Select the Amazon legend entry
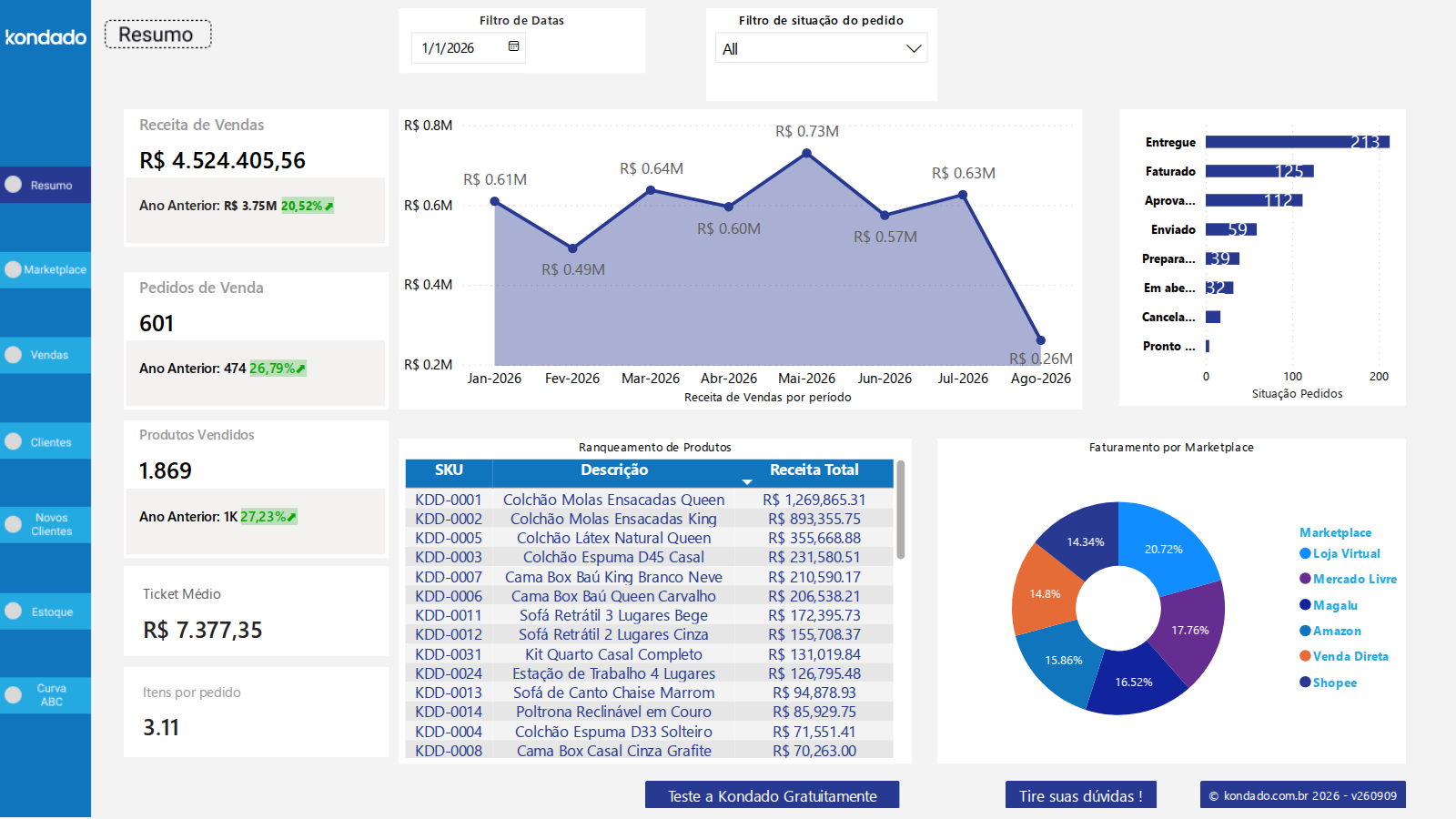 coord(1330,631)
